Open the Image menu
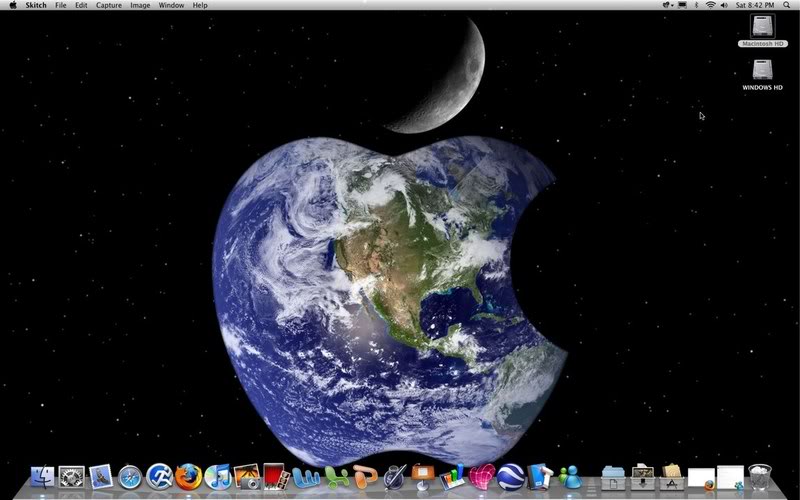The height and width of the screenshot is (500, 800). 140,5
